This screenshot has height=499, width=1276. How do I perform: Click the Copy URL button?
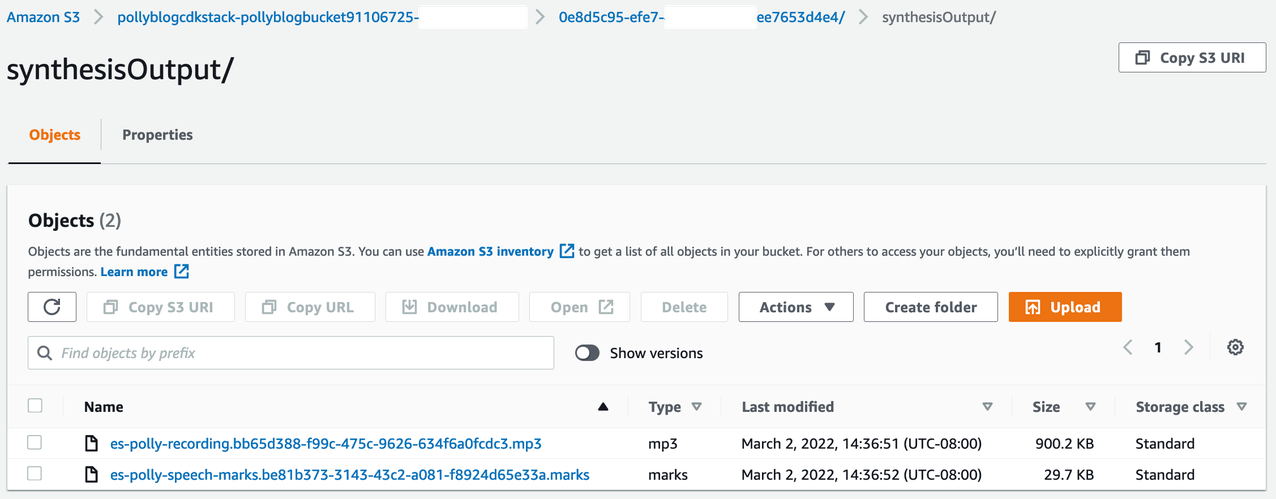click(x=312, y=307)
